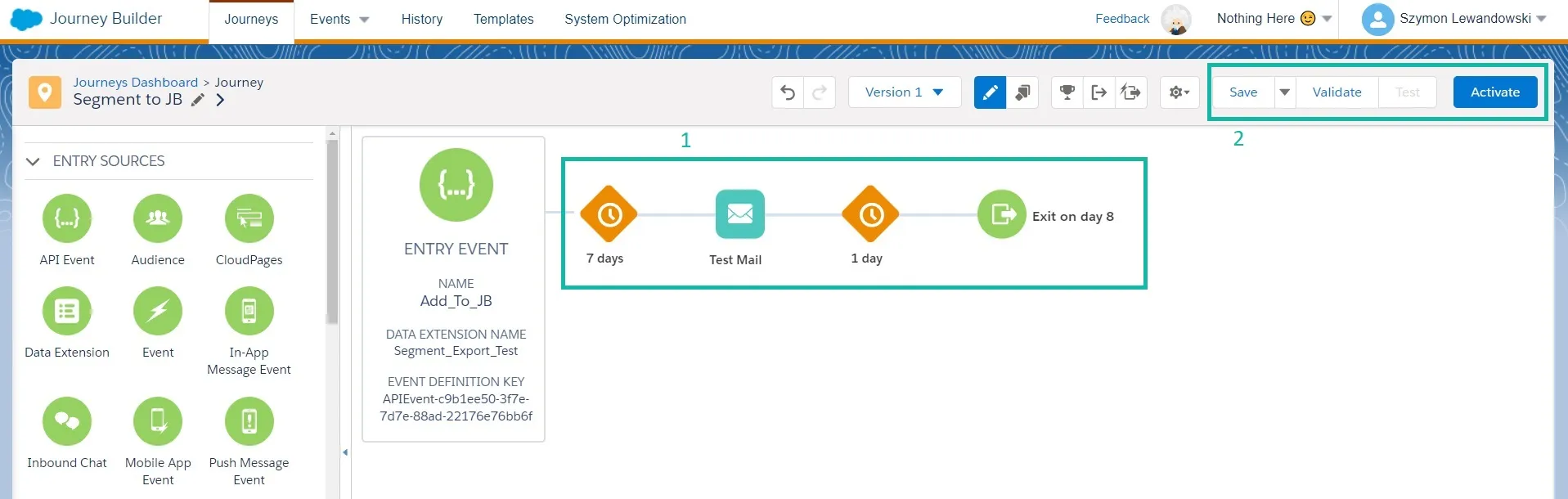This screenshot has height=499, width=1568.
Task: Open the Events menu
Action: pyautogui.click(x=339, y=19)
